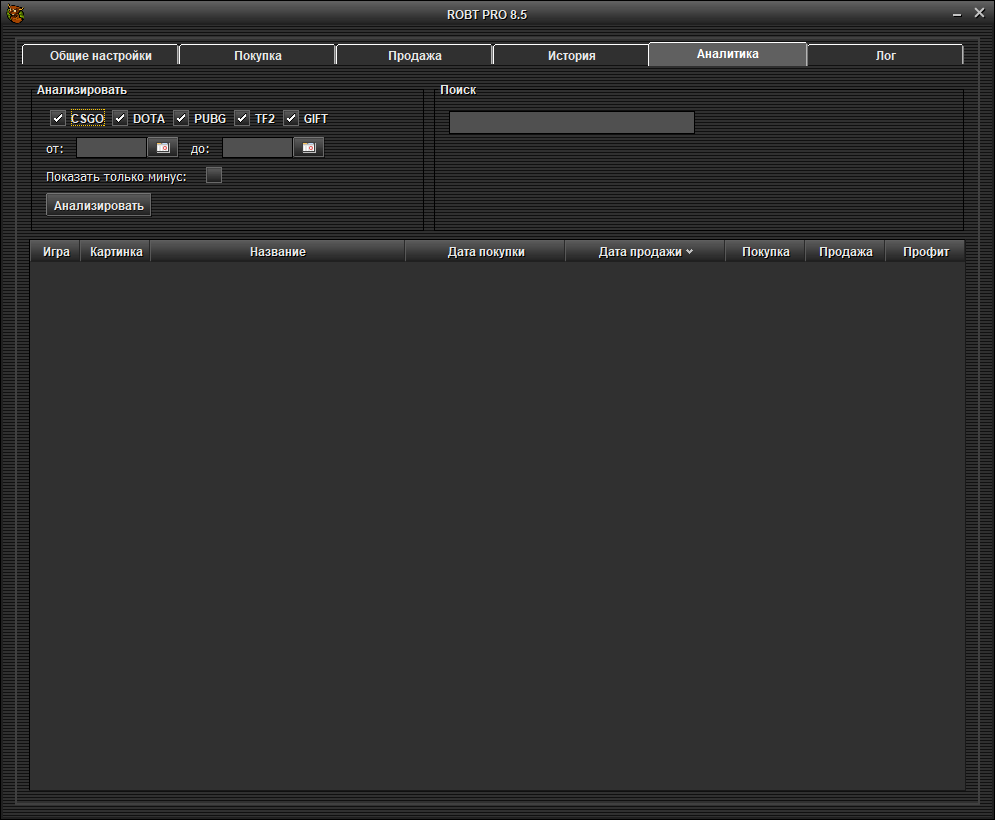Sort table by Название column header
Viewport: 995px width, 820px height.
click(277, 252)
